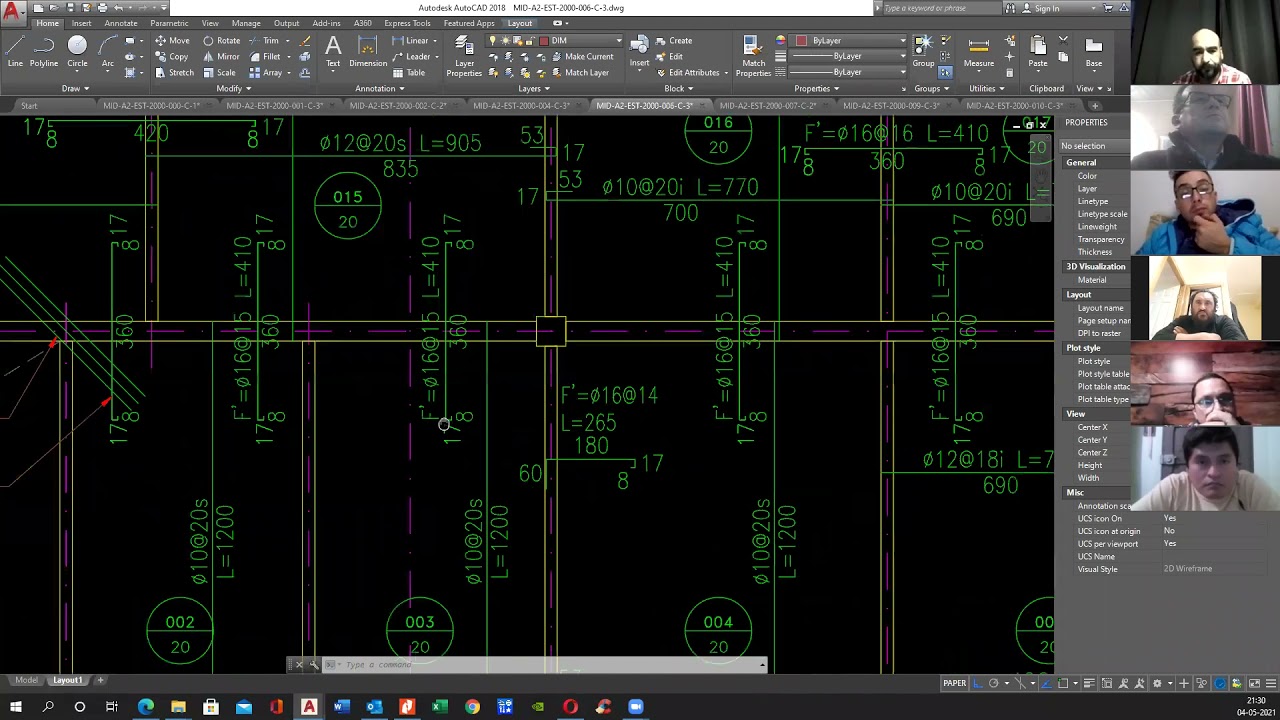Click Make Current layer button
Viewport: 1280px width, 720px height.
coord(581,57)
